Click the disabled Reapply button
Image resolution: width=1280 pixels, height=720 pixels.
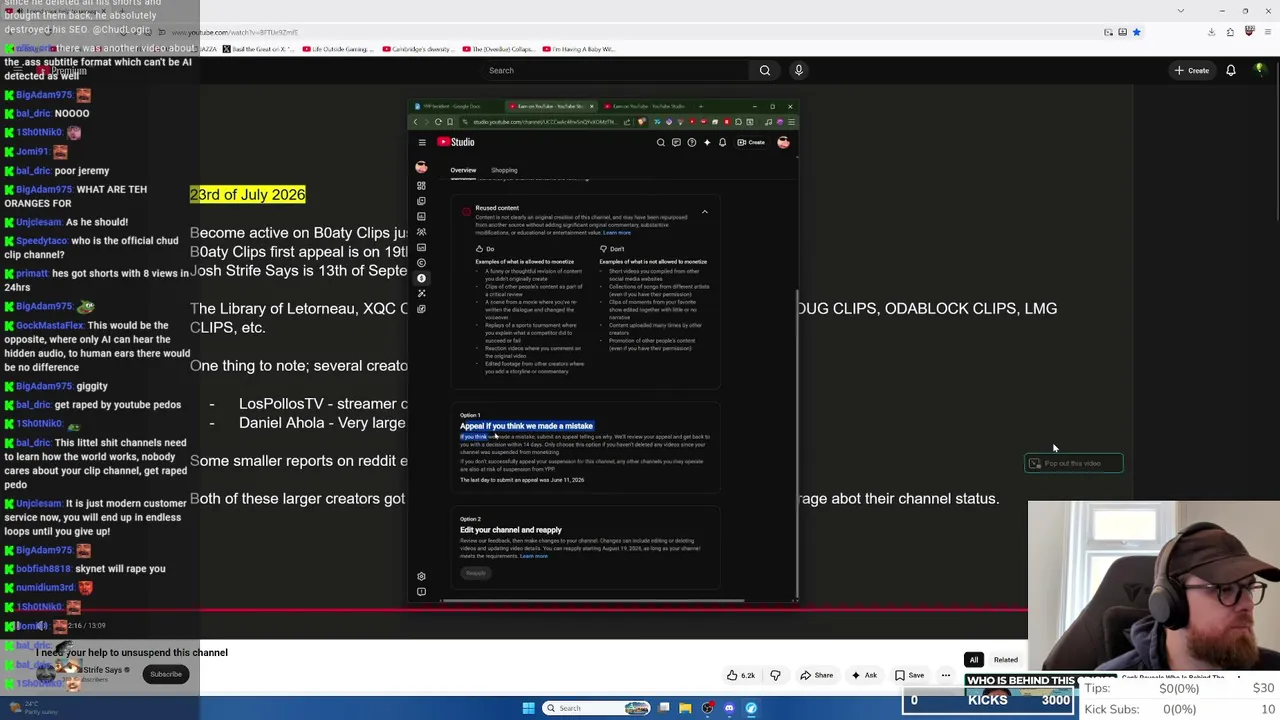click(476, 573)
